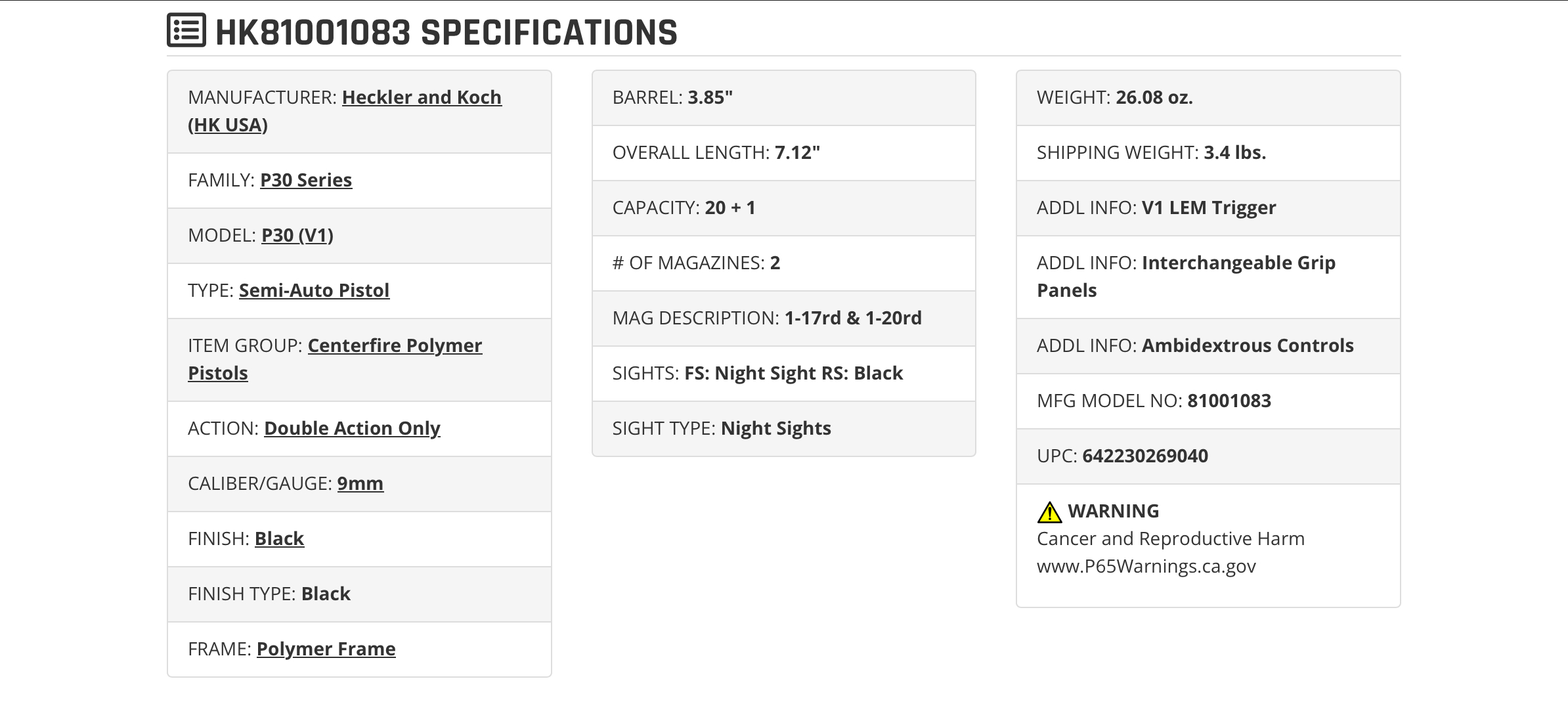Click the HK81001083 Specifications heading
This screenshot has height=702, width=1568.
[446, 32]
